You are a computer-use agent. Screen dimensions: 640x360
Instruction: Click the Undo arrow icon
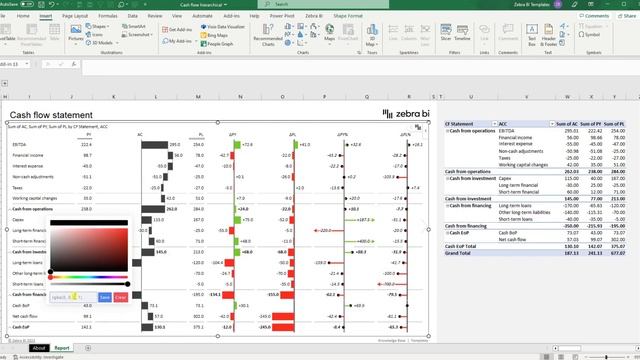(x=52, y=4)
